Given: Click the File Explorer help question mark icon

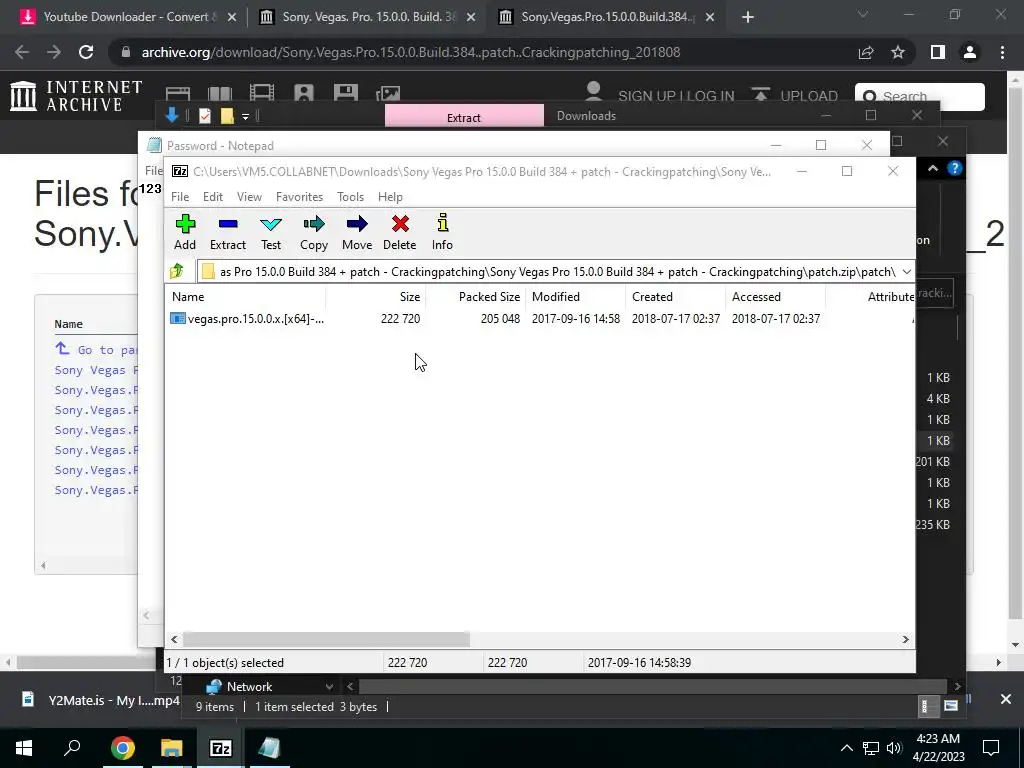Looking at the screenshot, I should pyautogui.click(x=954, y=168).
